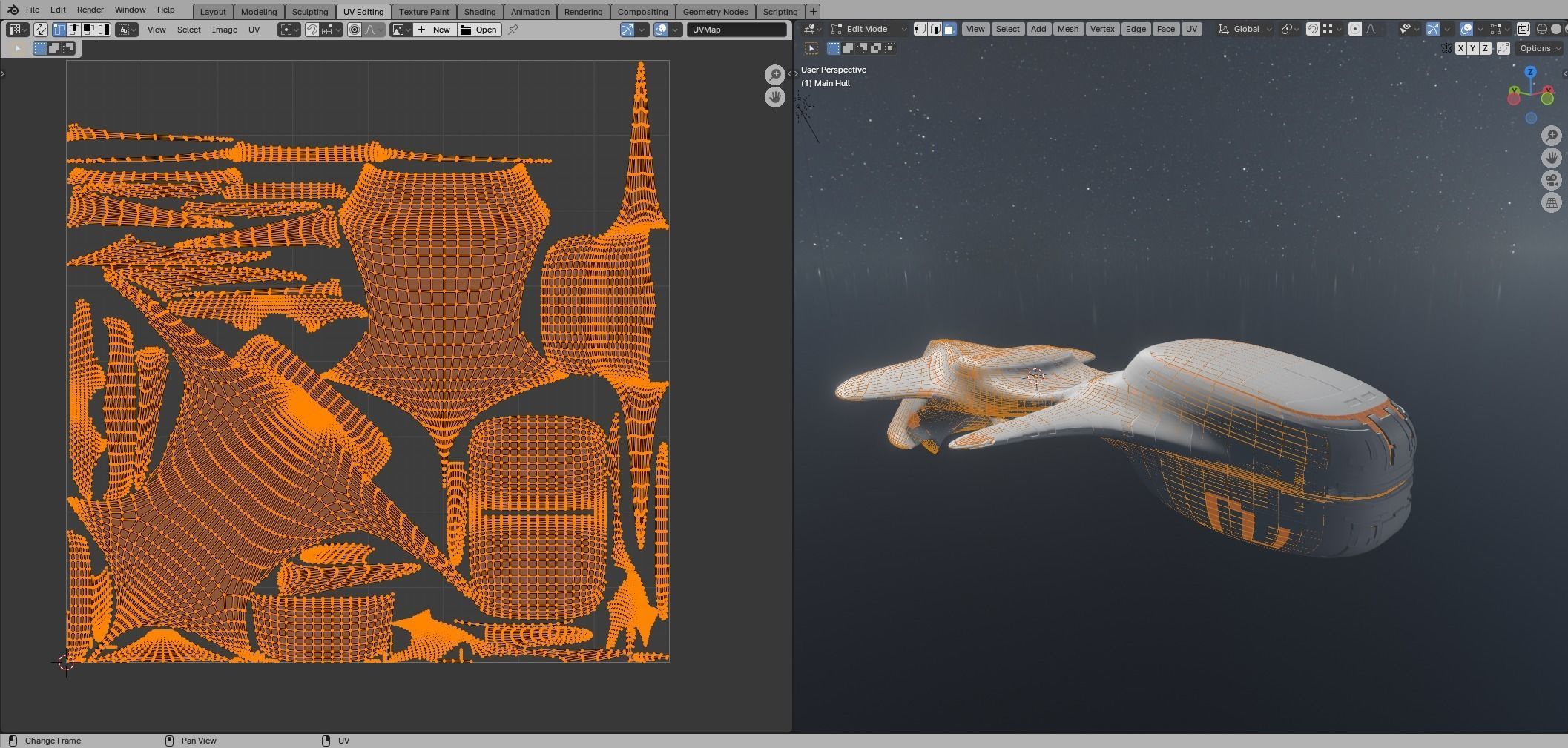Click New image button
This screenshot has width=1568, height=748.
tap(434, 30)
